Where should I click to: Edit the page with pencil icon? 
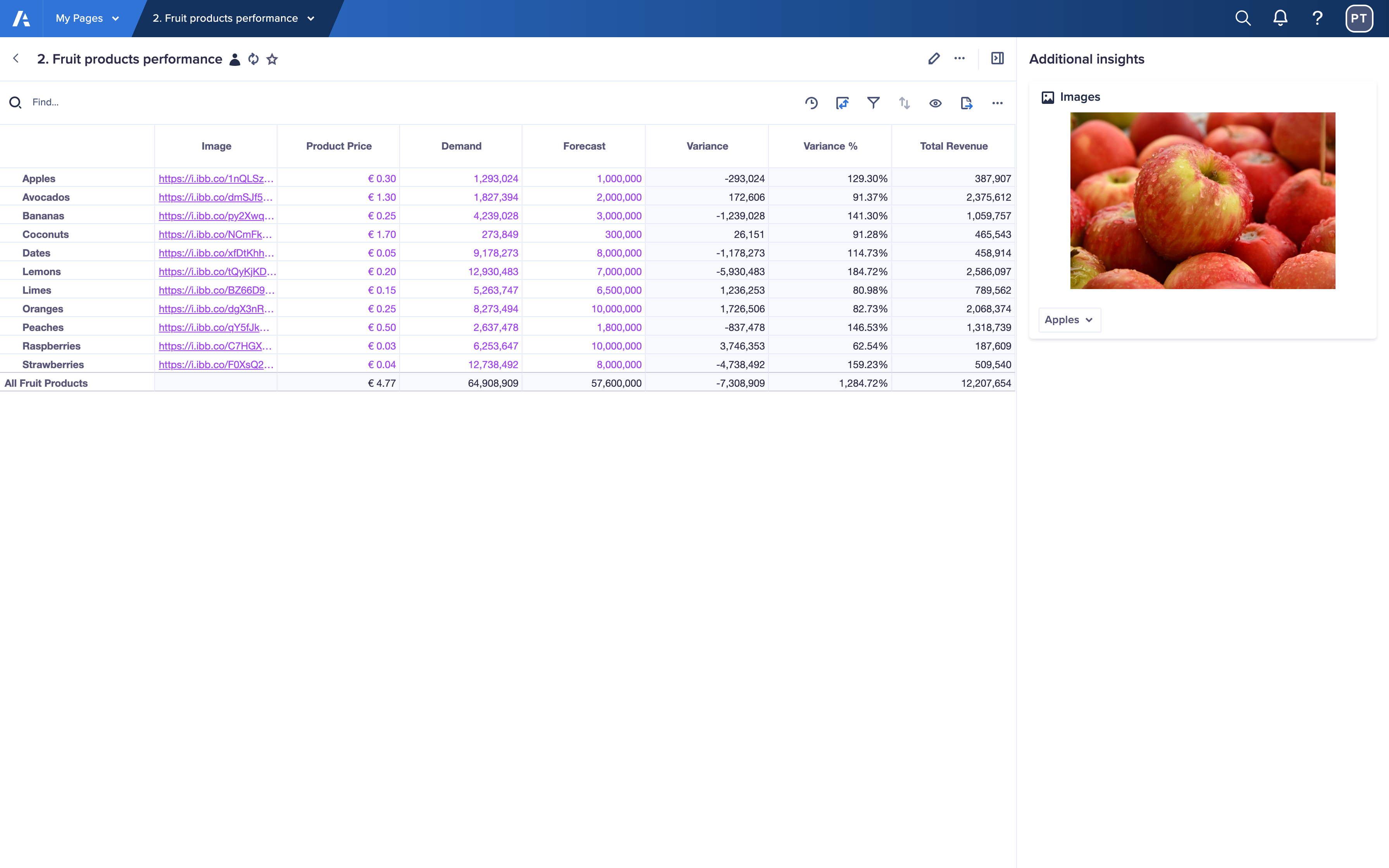pyautogui.click(x=934, y=59)
